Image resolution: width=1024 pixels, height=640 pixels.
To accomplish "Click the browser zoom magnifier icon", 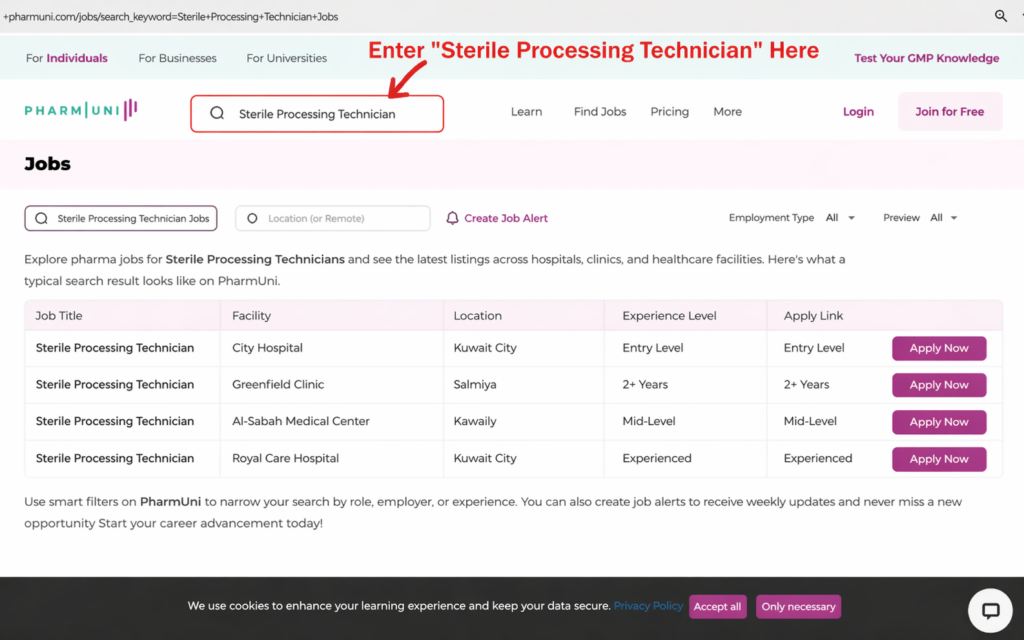I will tap(1000, 16).
